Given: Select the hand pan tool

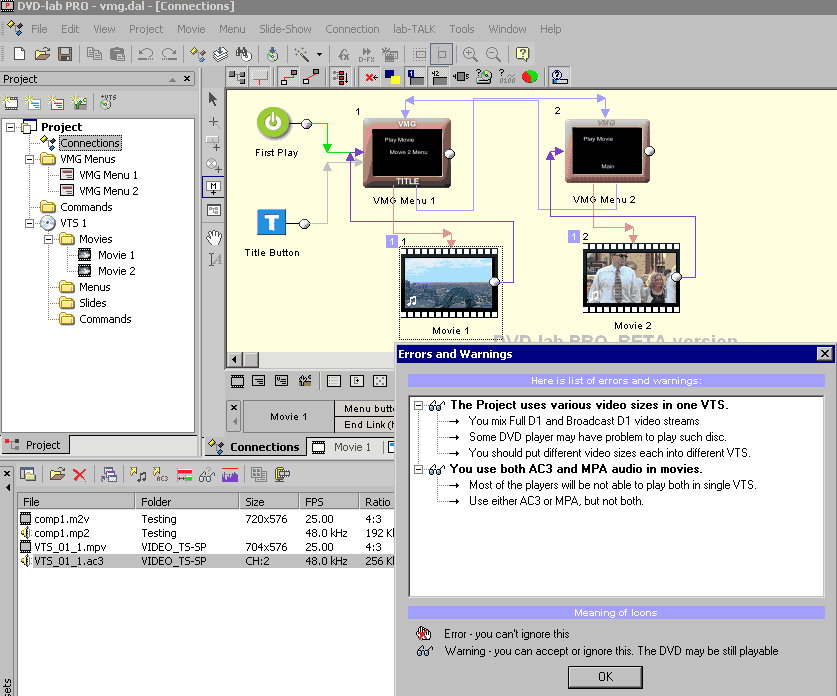Looking at the screenshot, I should tap(214, 238).
